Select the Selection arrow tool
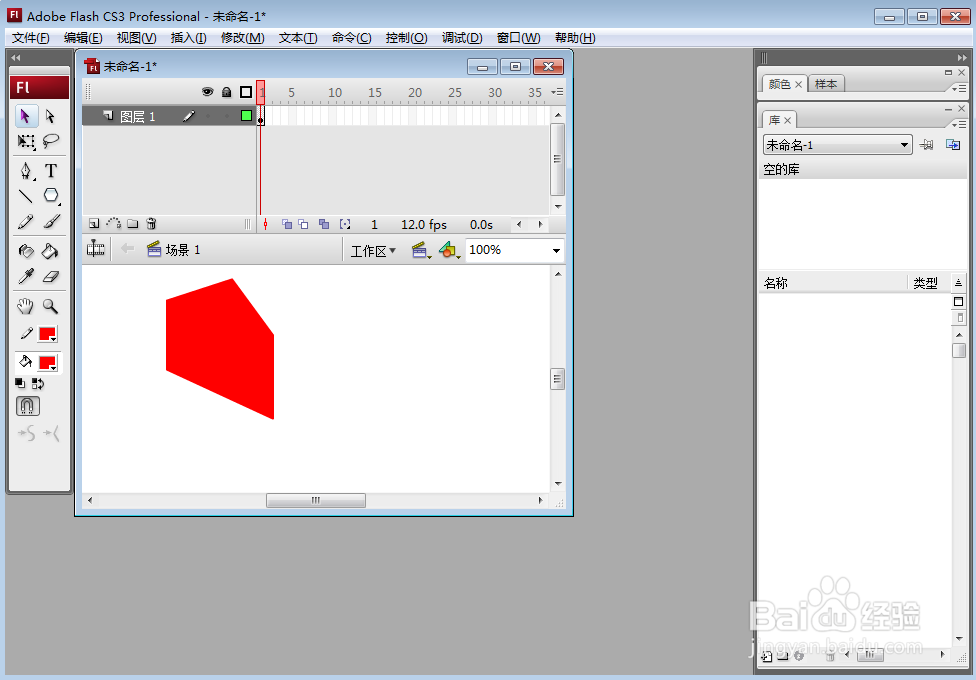Screen dimensions: 976x680 pyautogui.click(x=26, y=116)
